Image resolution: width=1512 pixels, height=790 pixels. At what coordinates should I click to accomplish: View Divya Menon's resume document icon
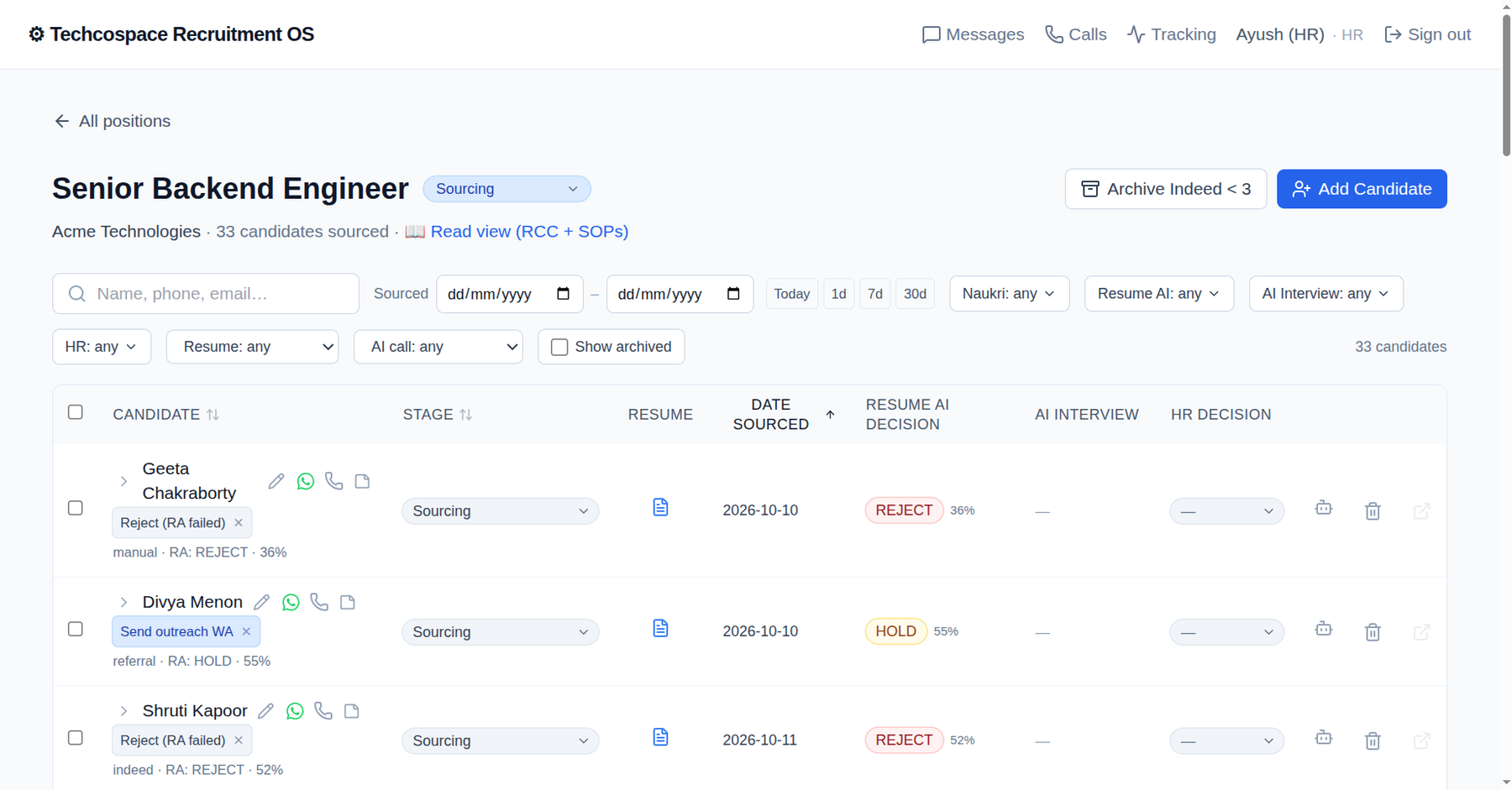[x=660, y=628]
